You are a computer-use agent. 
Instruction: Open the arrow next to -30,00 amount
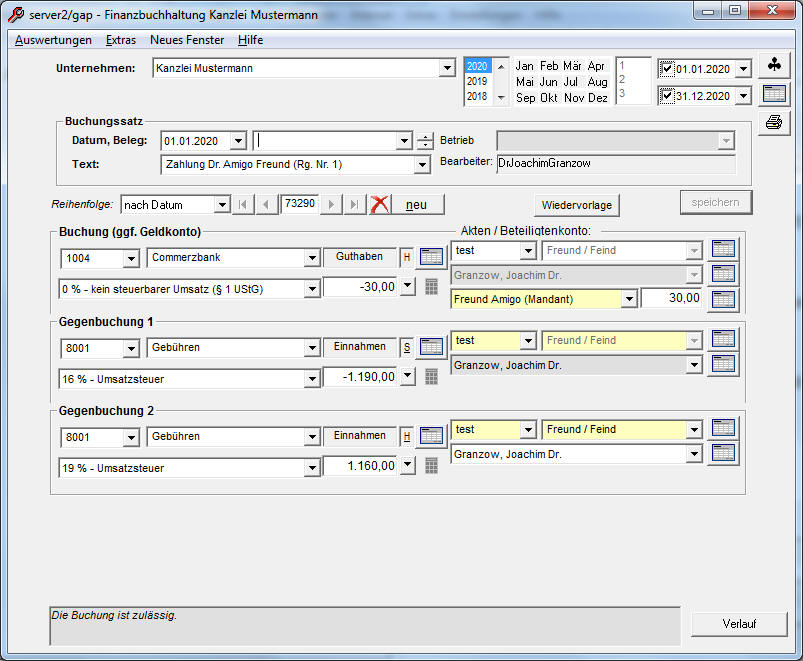coord(407,286)
